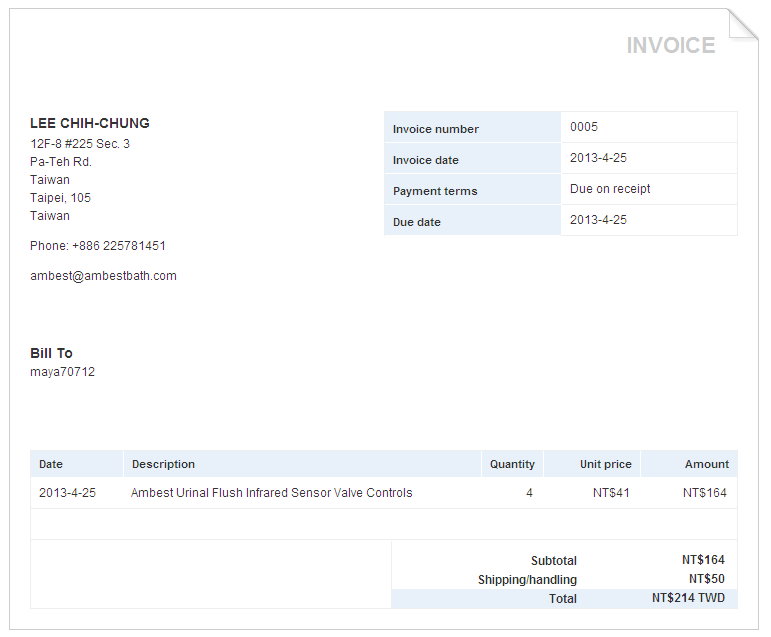The width and height of the screenshot is (771, 637).
Task: Click the Amount column header
Action: click(x=706, y=464)
